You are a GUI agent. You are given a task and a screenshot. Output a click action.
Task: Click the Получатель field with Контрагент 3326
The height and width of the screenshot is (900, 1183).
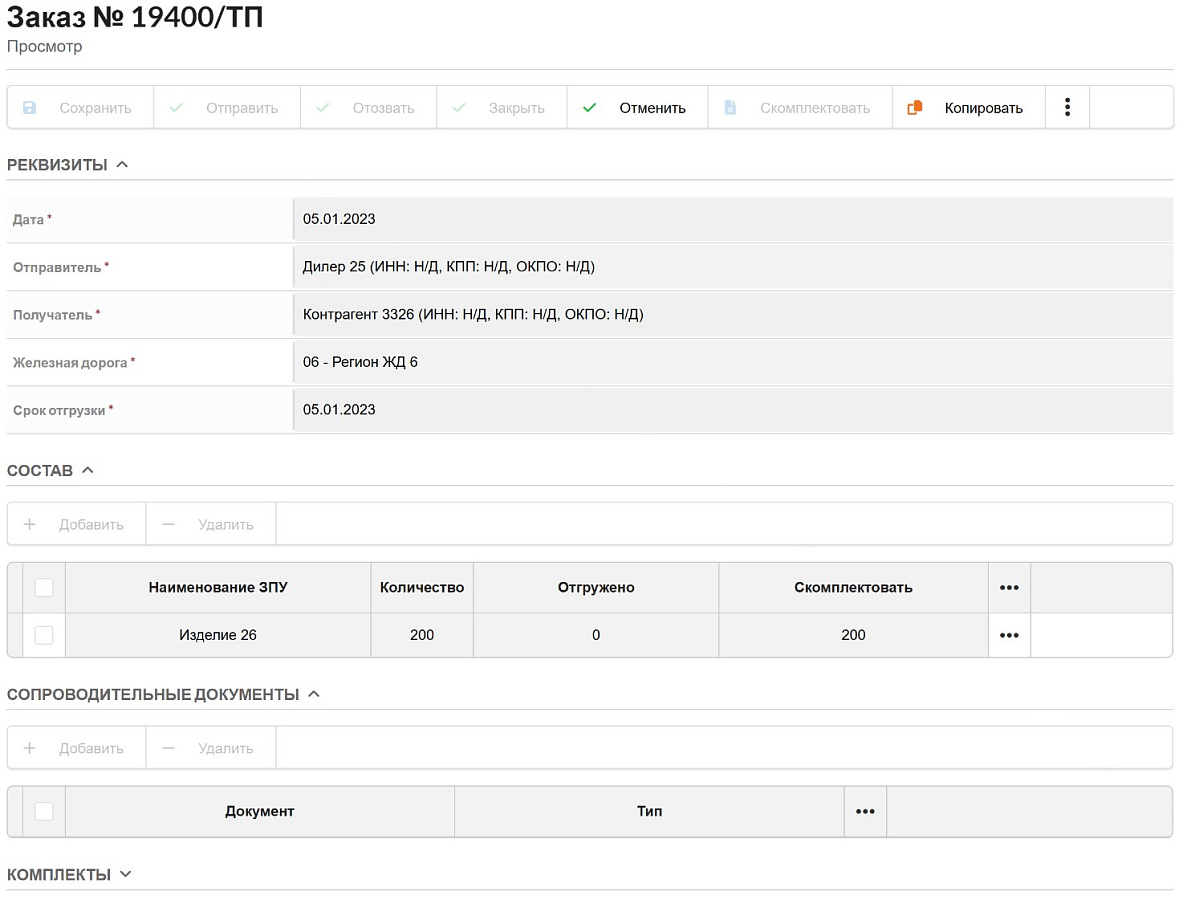click(733, 315)
